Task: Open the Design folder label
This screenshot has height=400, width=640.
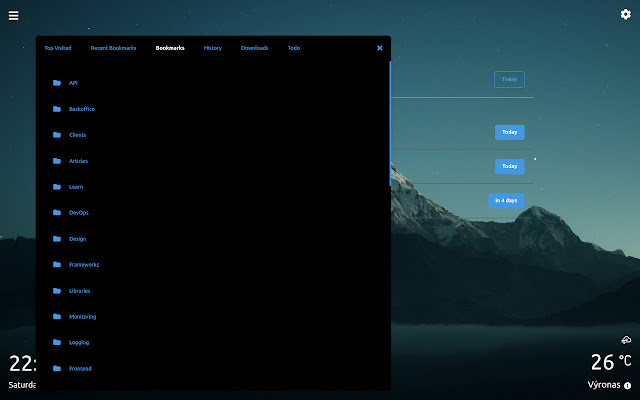Action: click(x=77, y=239)
